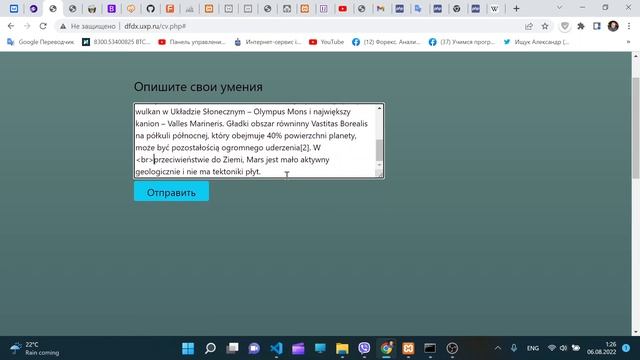Image resolution: width=640 pixels, height=360 pixels.
Task: Switch to the YouTube tab
Action: (x=343, y=9)
